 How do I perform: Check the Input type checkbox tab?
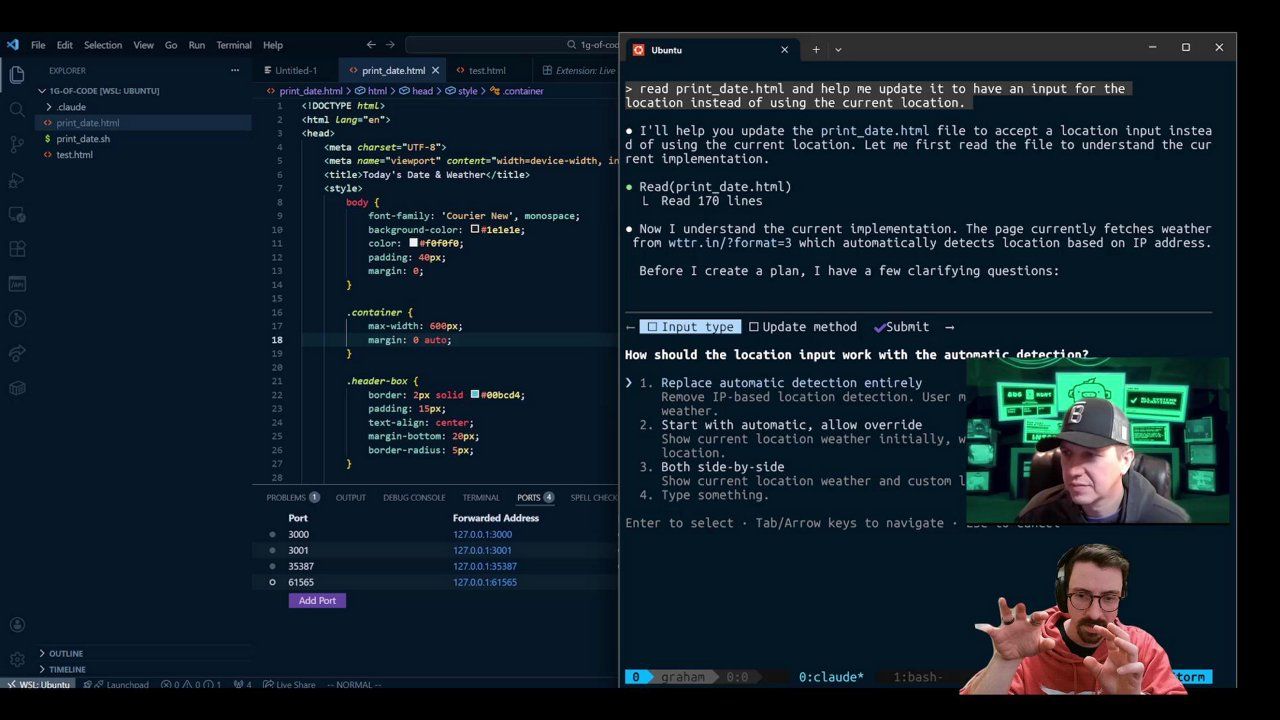point(690,327)
